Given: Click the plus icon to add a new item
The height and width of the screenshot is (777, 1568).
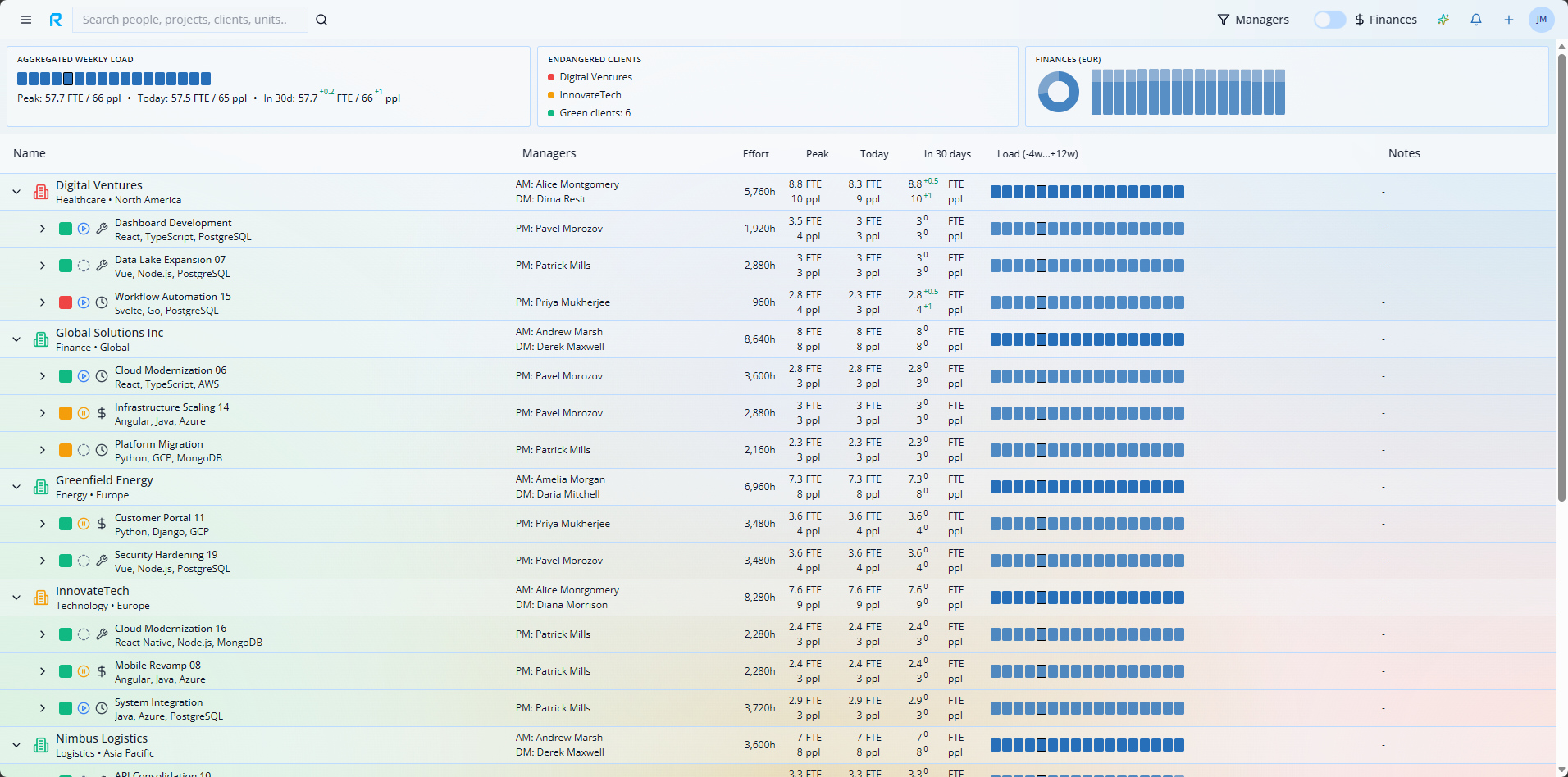Looking at the screenshot, I should tap(1507, 19).
